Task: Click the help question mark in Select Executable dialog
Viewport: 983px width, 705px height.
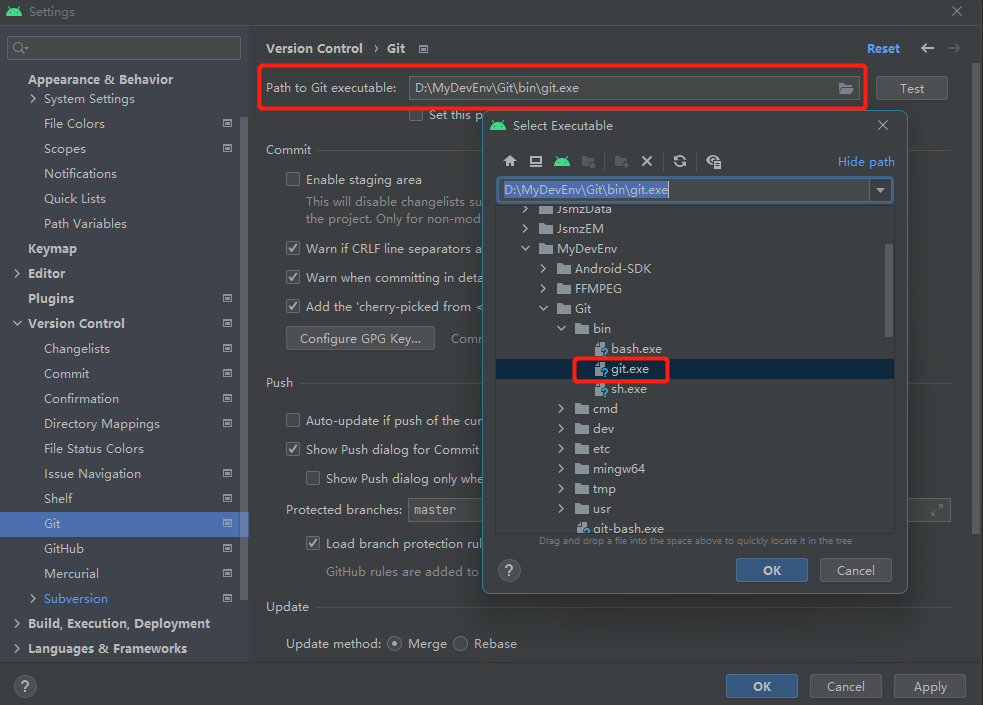Action: click(510, 570)
